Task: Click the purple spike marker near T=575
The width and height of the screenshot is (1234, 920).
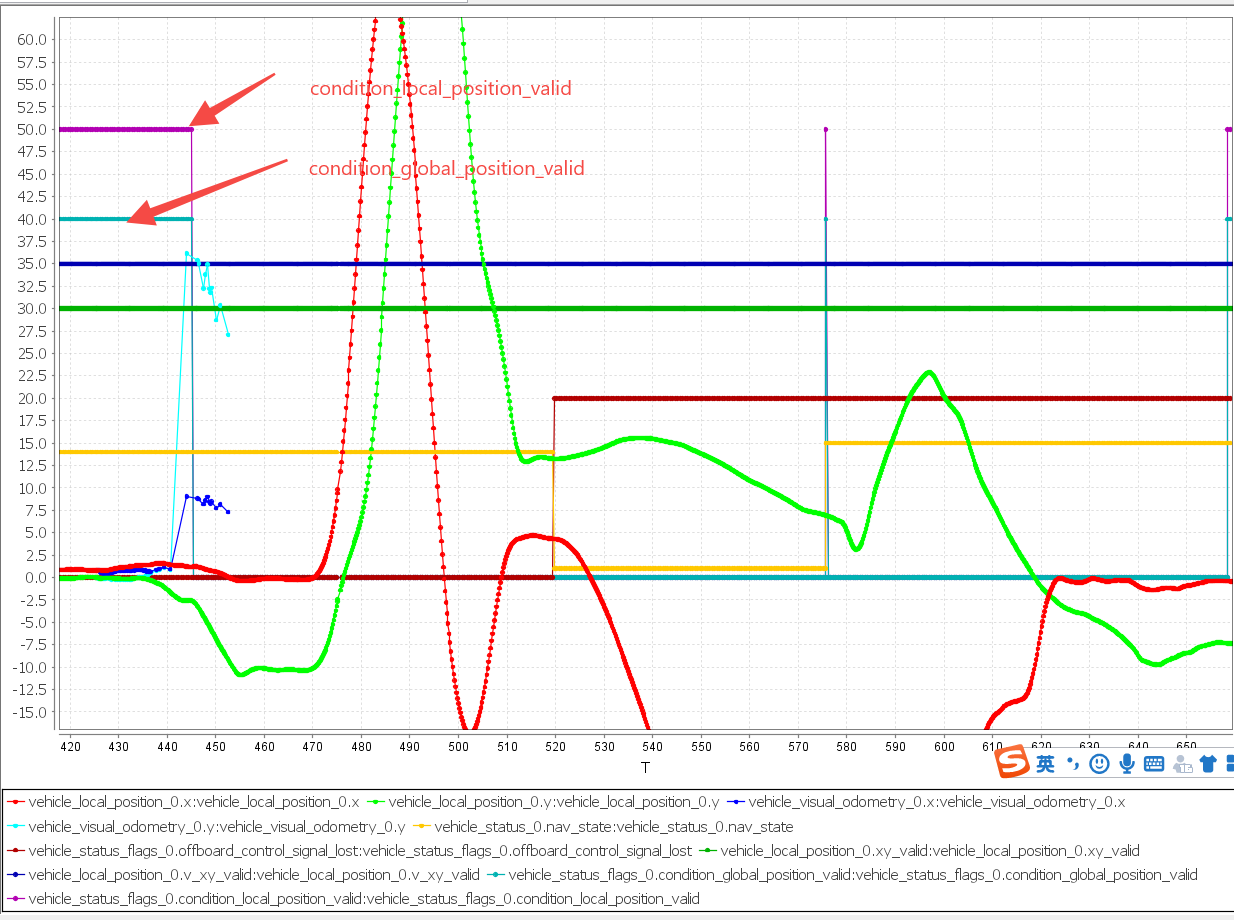Action: (825, 129)
